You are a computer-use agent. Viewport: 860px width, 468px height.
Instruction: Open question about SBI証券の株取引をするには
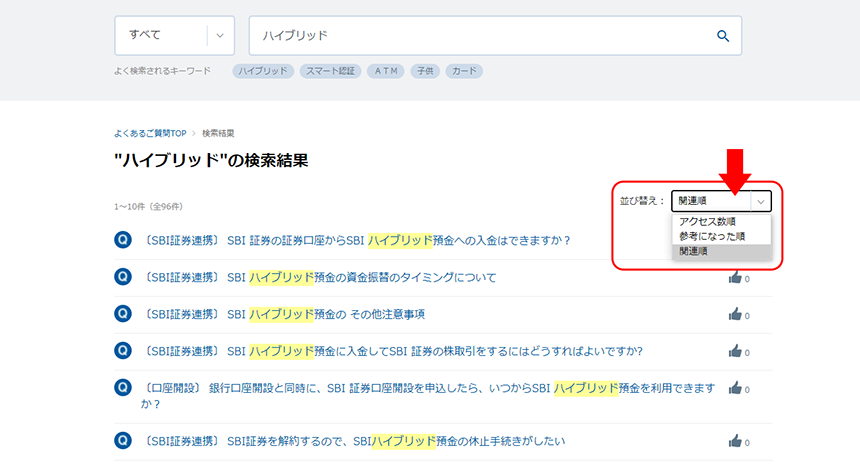[x=392, y=351]
